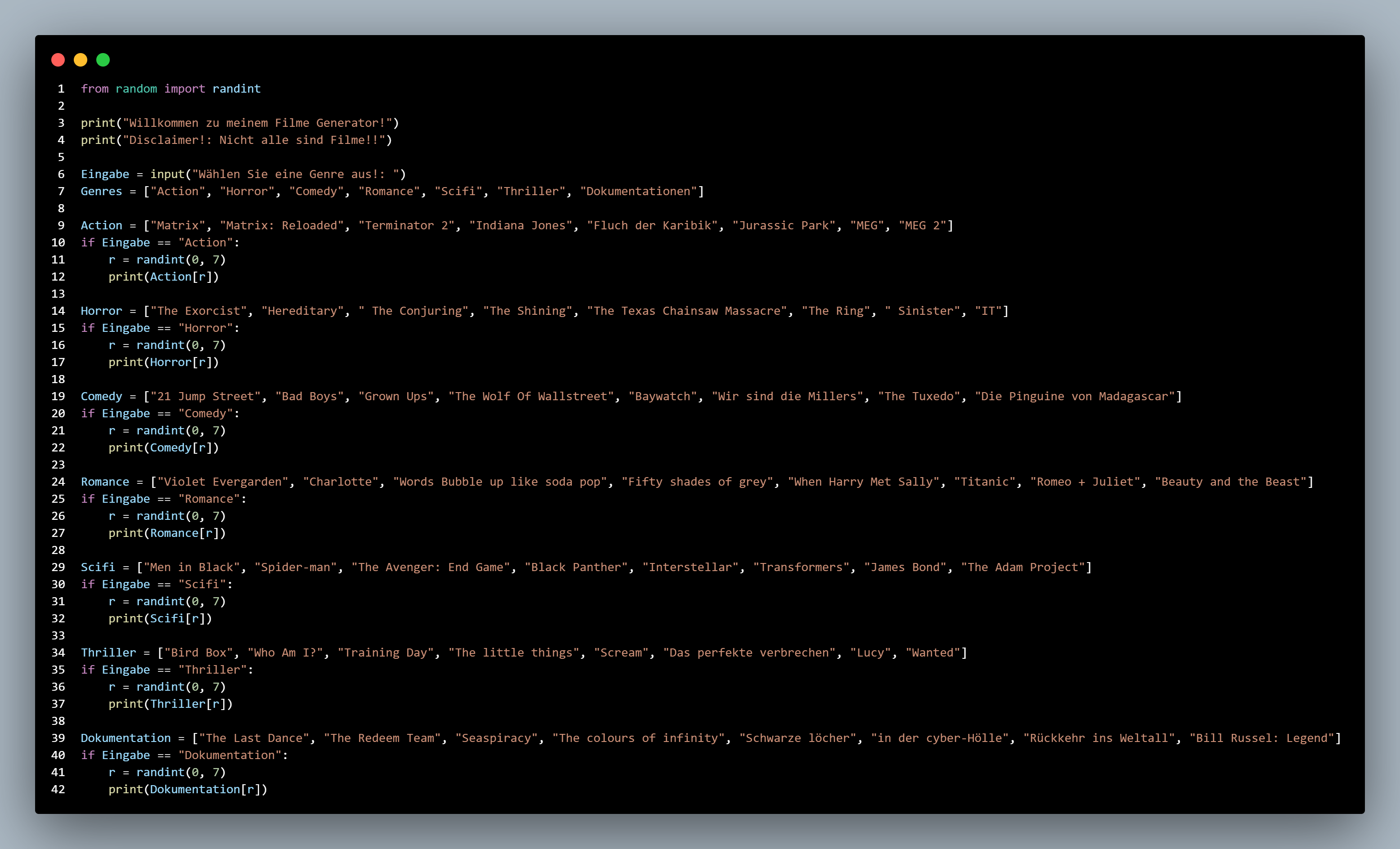Click line number 1 in gutter
The width and height of the screenshot is (1400, 849).
(61, 89)
